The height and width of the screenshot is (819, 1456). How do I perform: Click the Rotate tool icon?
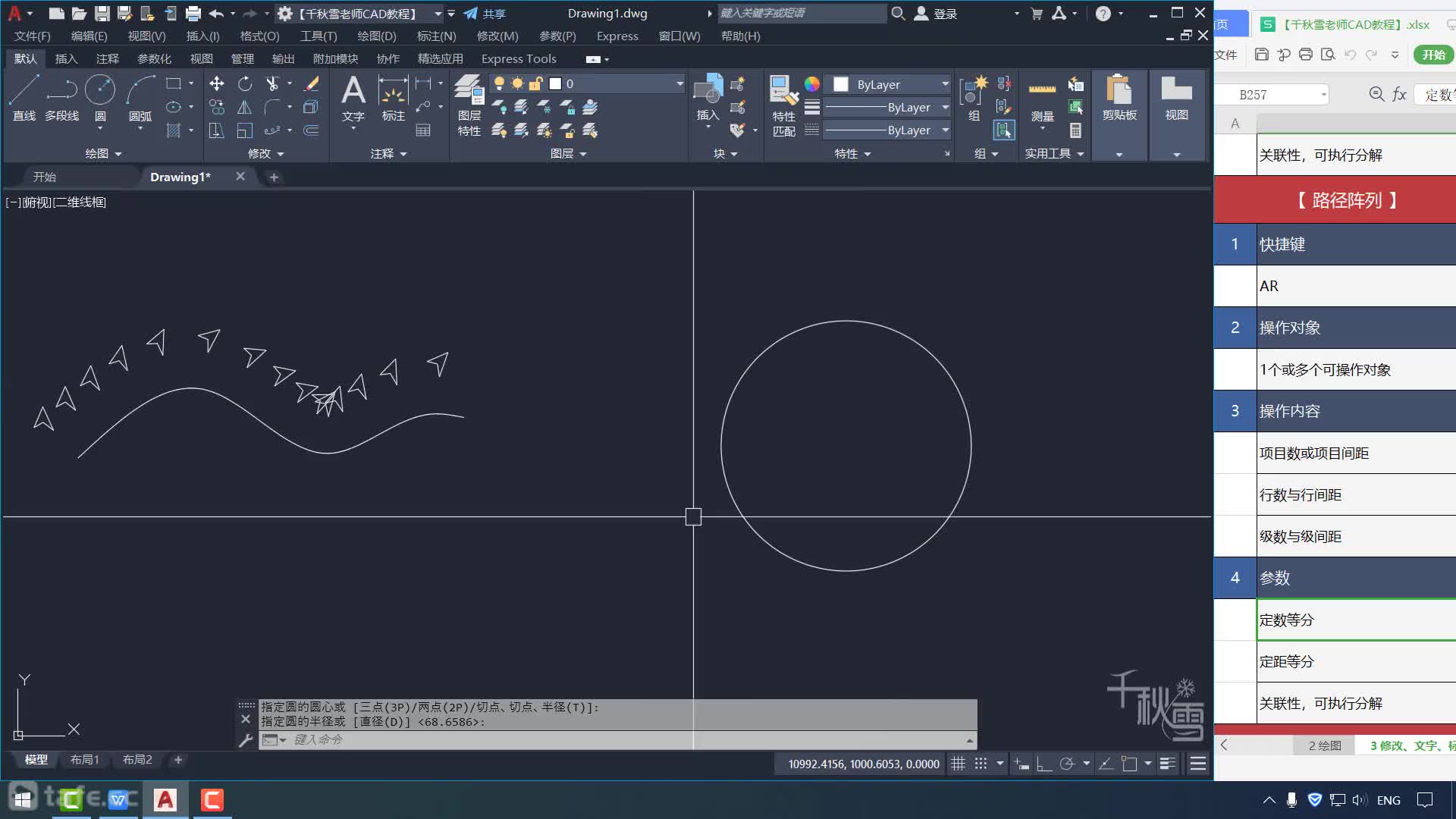point(244,83)
